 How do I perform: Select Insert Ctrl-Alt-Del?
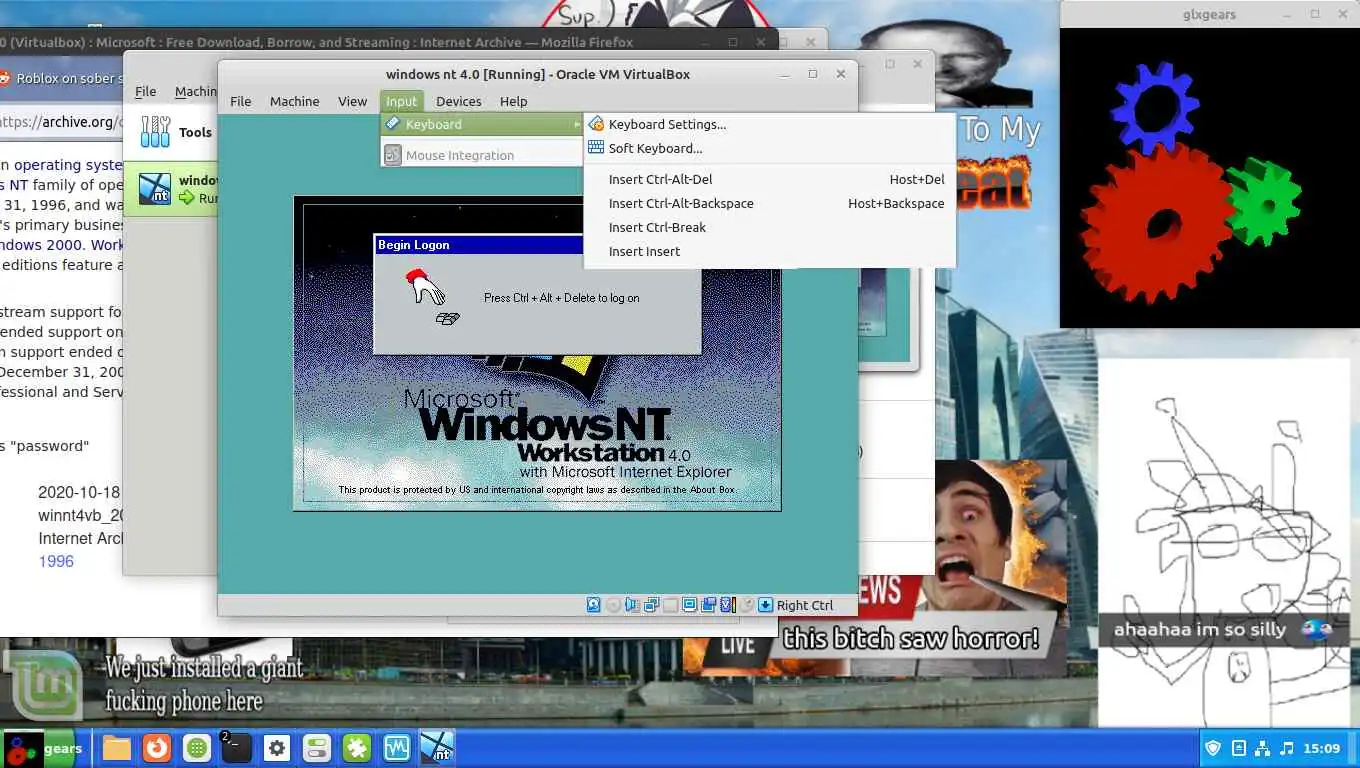770,179
